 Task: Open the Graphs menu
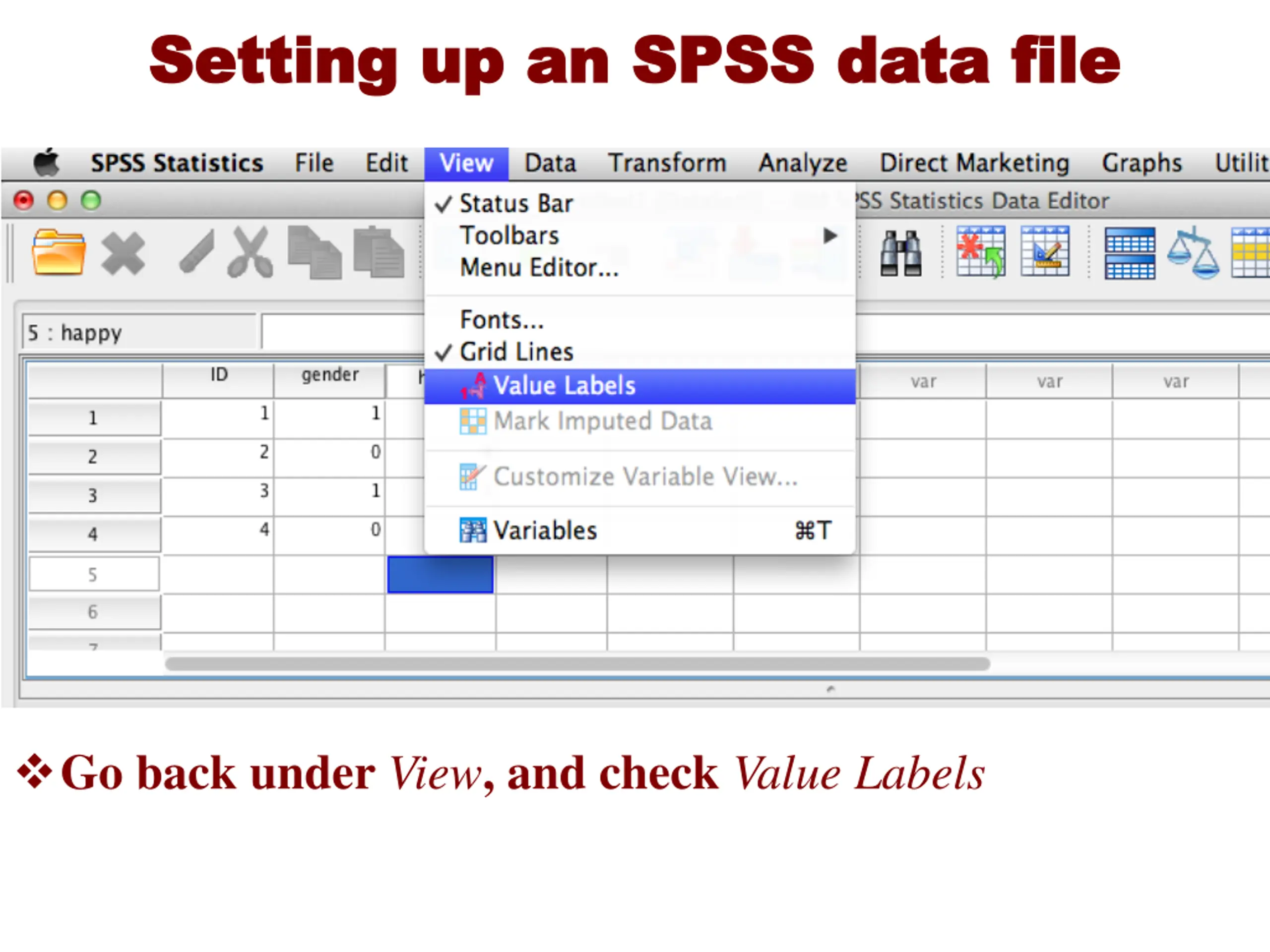click(1142, 164)
